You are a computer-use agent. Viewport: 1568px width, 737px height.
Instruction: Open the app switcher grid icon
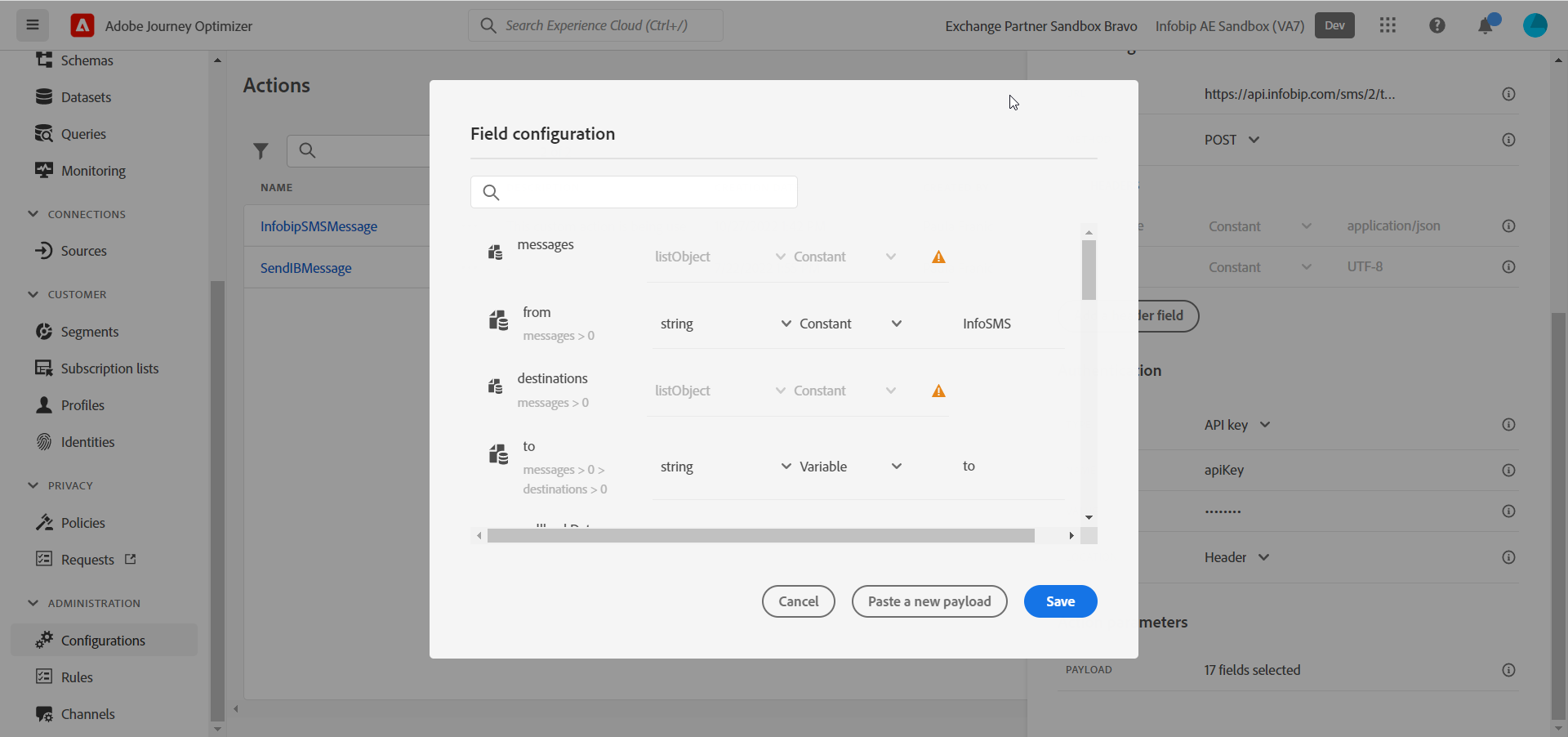tap(1388, 25)
